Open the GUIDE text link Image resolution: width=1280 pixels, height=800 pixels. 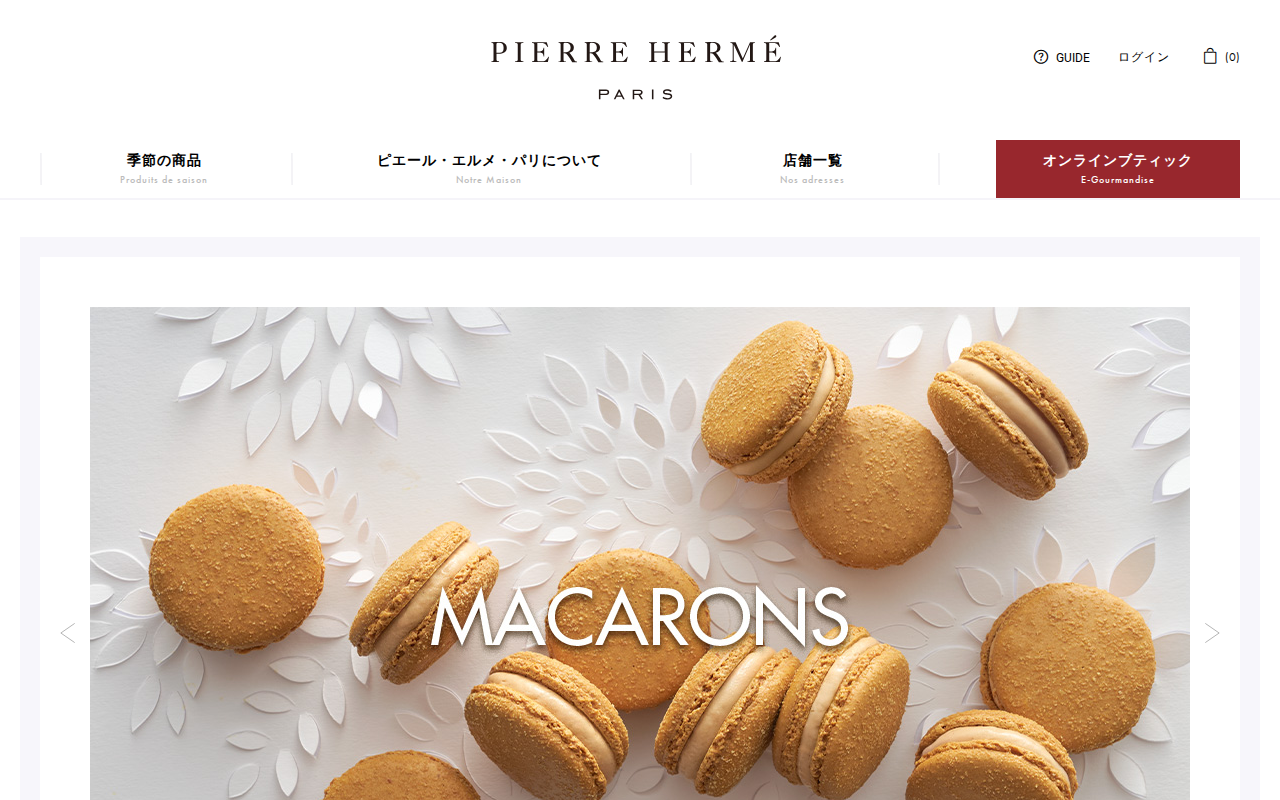click(x=1073, y=58)
